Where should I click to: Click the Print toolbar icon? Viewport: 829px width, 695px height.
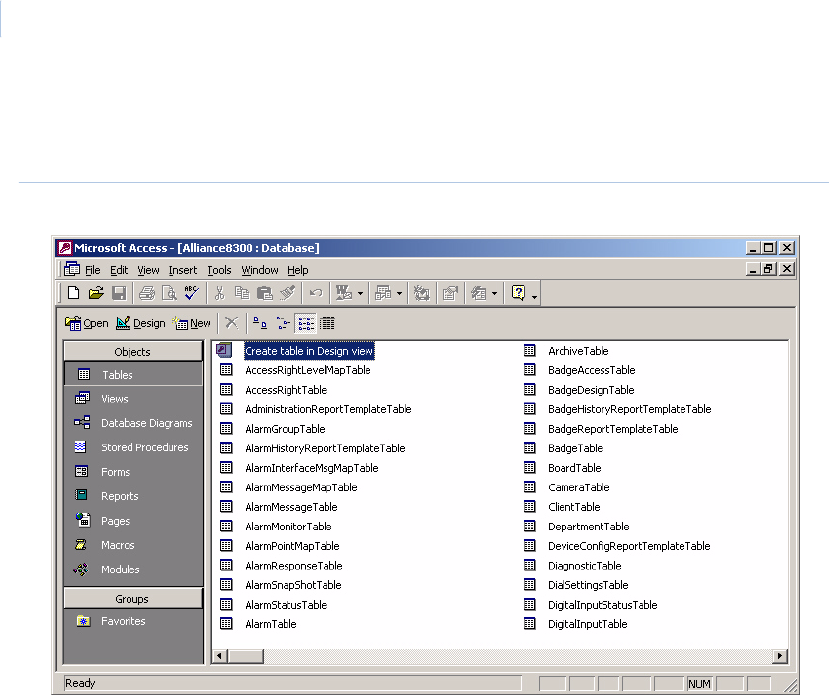tap(147, 293)
